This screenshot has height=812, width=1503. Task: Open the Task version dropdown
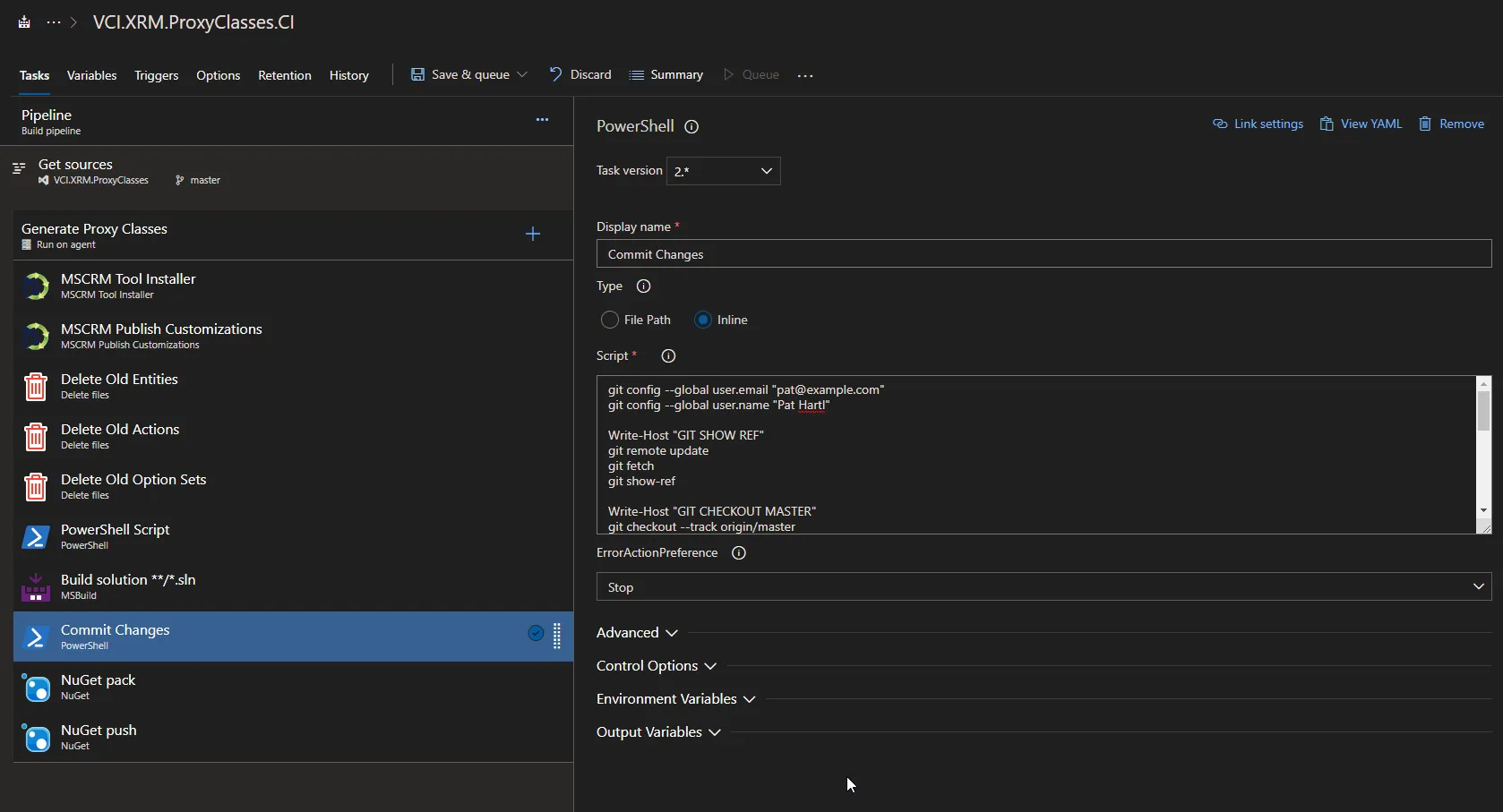(x=723, y=171)
